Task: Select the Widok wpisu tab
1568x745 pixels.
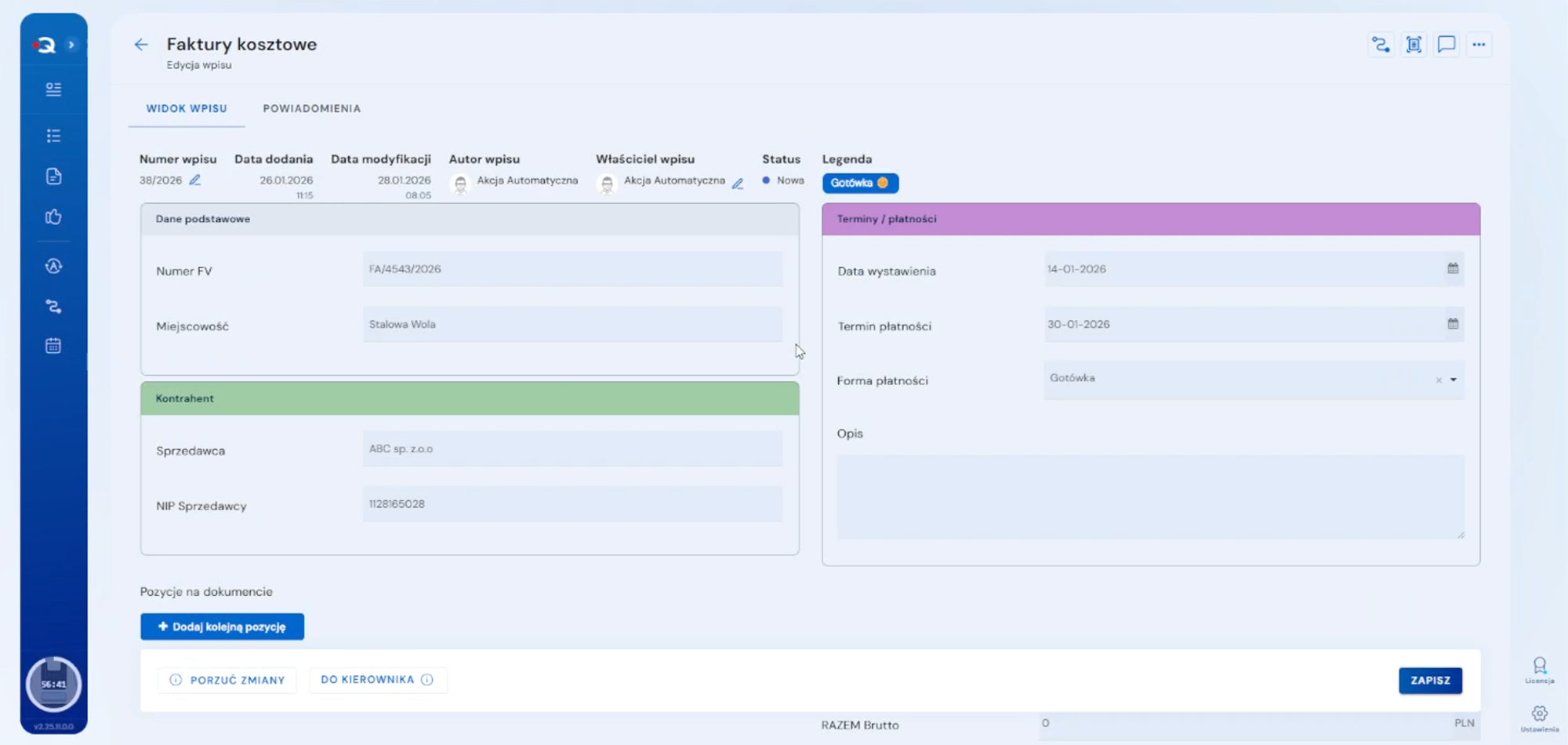Action: point(187,109)
